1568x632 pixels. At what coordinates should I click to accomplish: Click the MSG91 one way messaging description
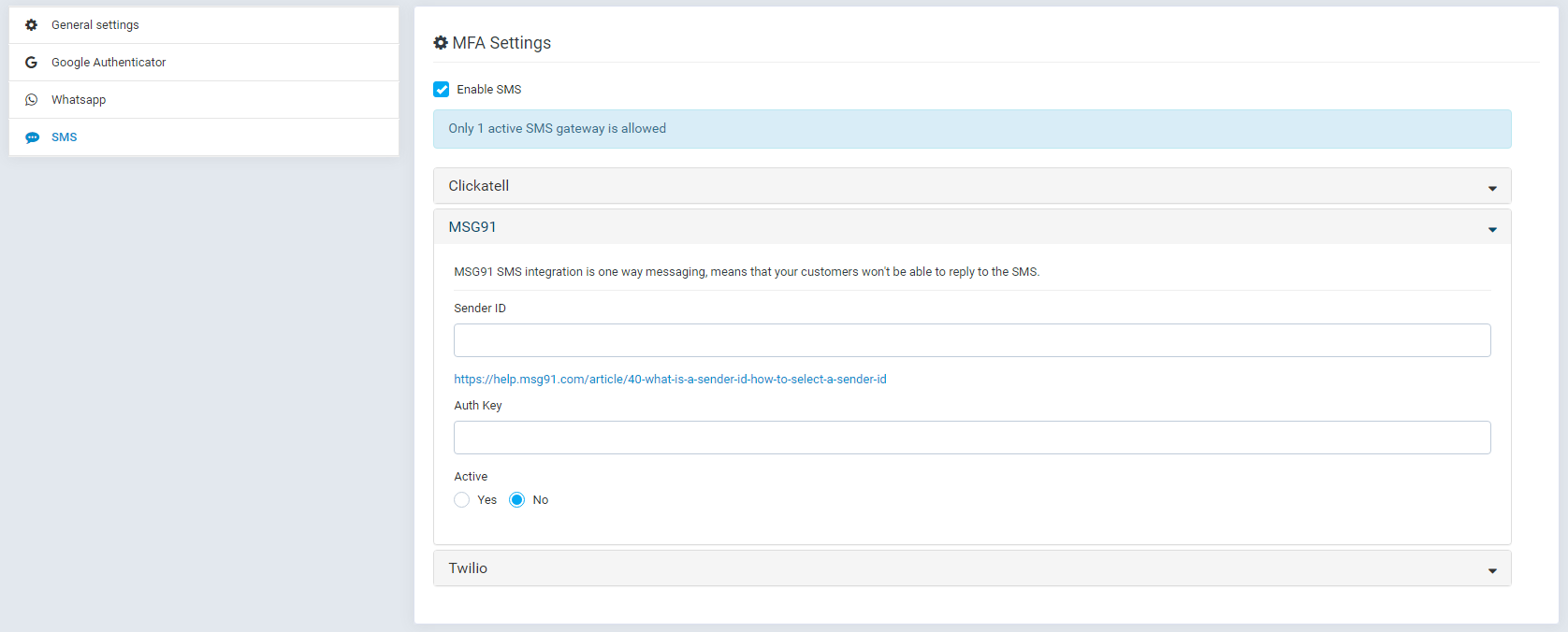coord(747,272)
